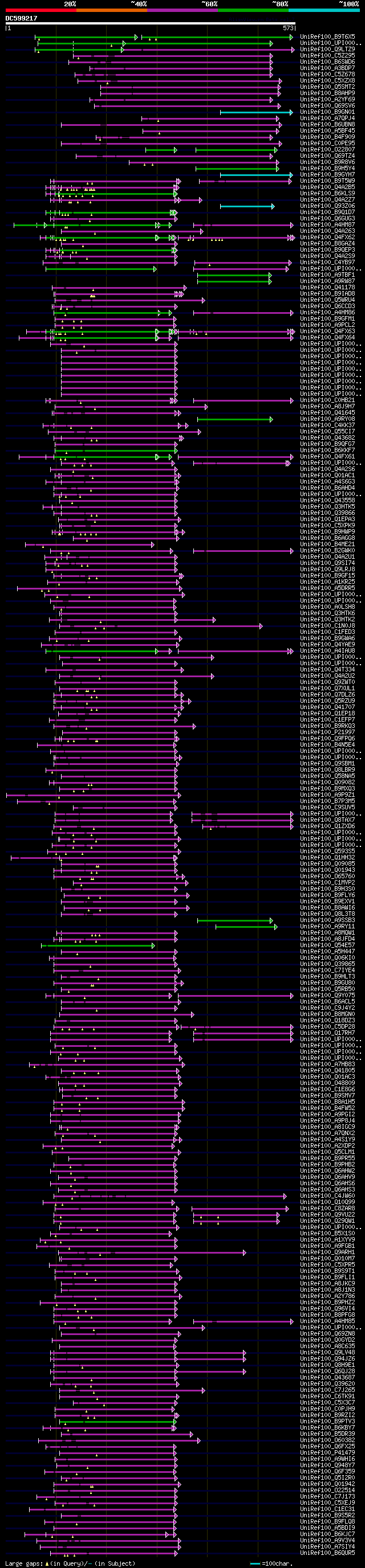Click the purple ~60% identity legend segment
Viewport: 365px width, 1568px height.
(182, 10)
